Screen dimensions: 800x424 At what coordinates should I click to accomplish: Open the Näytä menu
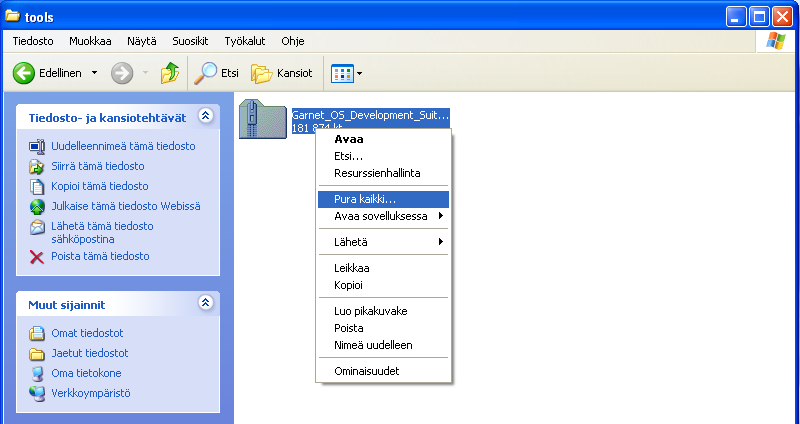pos(142,41)
